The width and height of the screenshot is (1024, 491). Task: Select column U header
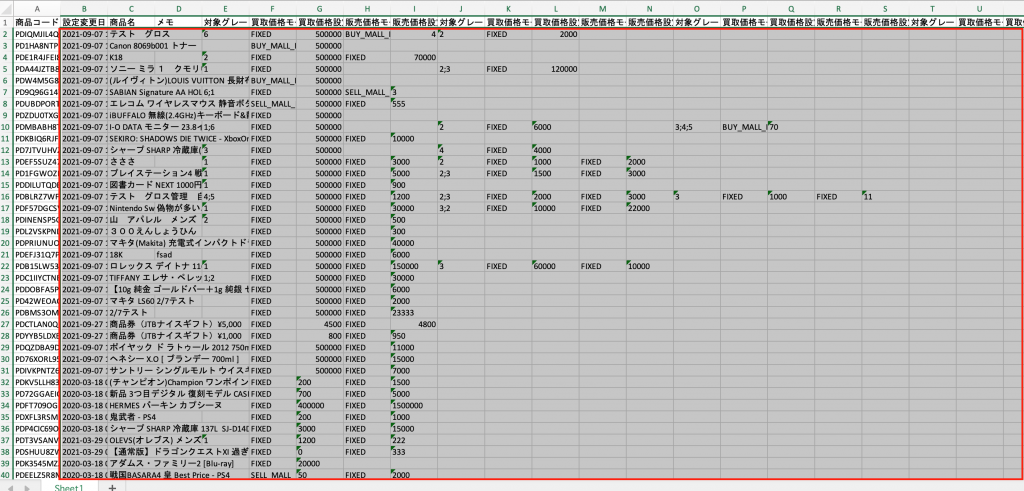[x=980, y=9]
